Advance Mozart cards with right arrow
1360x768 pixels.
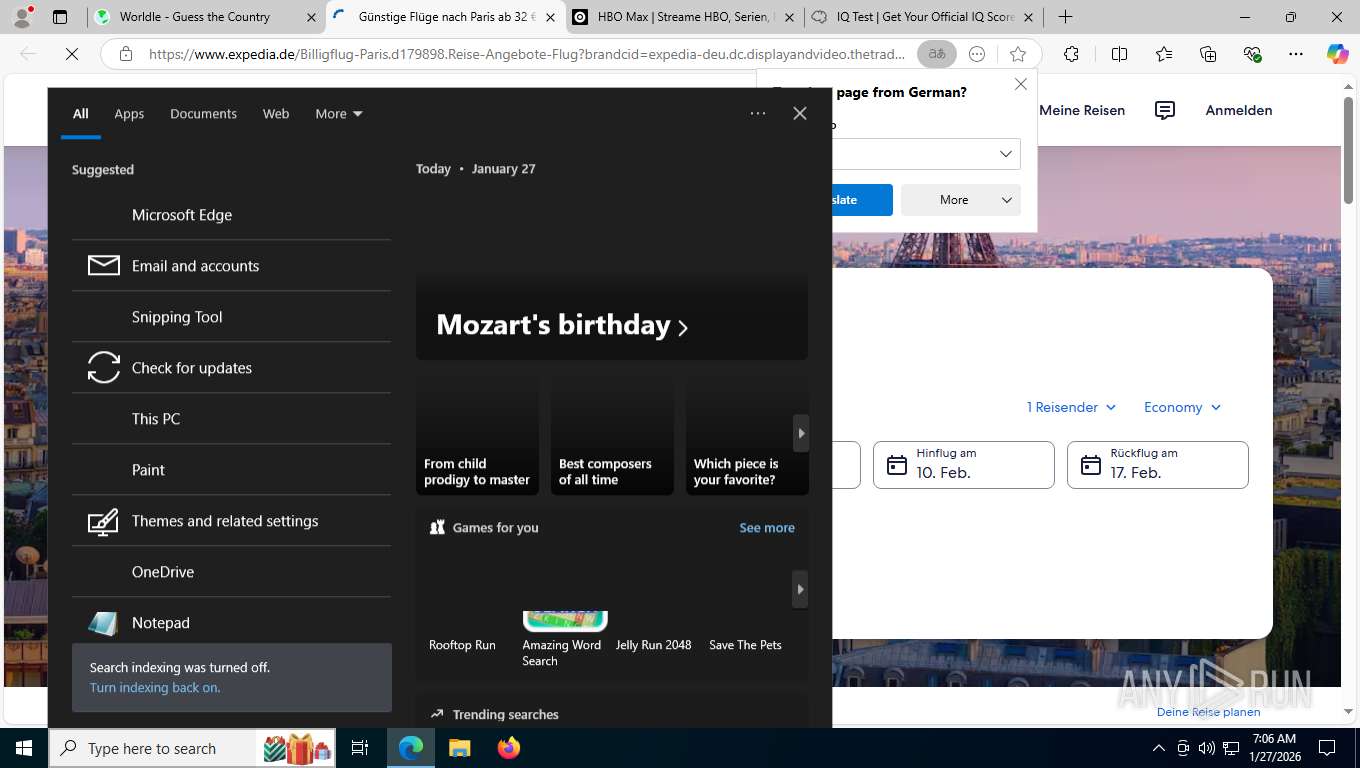[x=801, y=433]
